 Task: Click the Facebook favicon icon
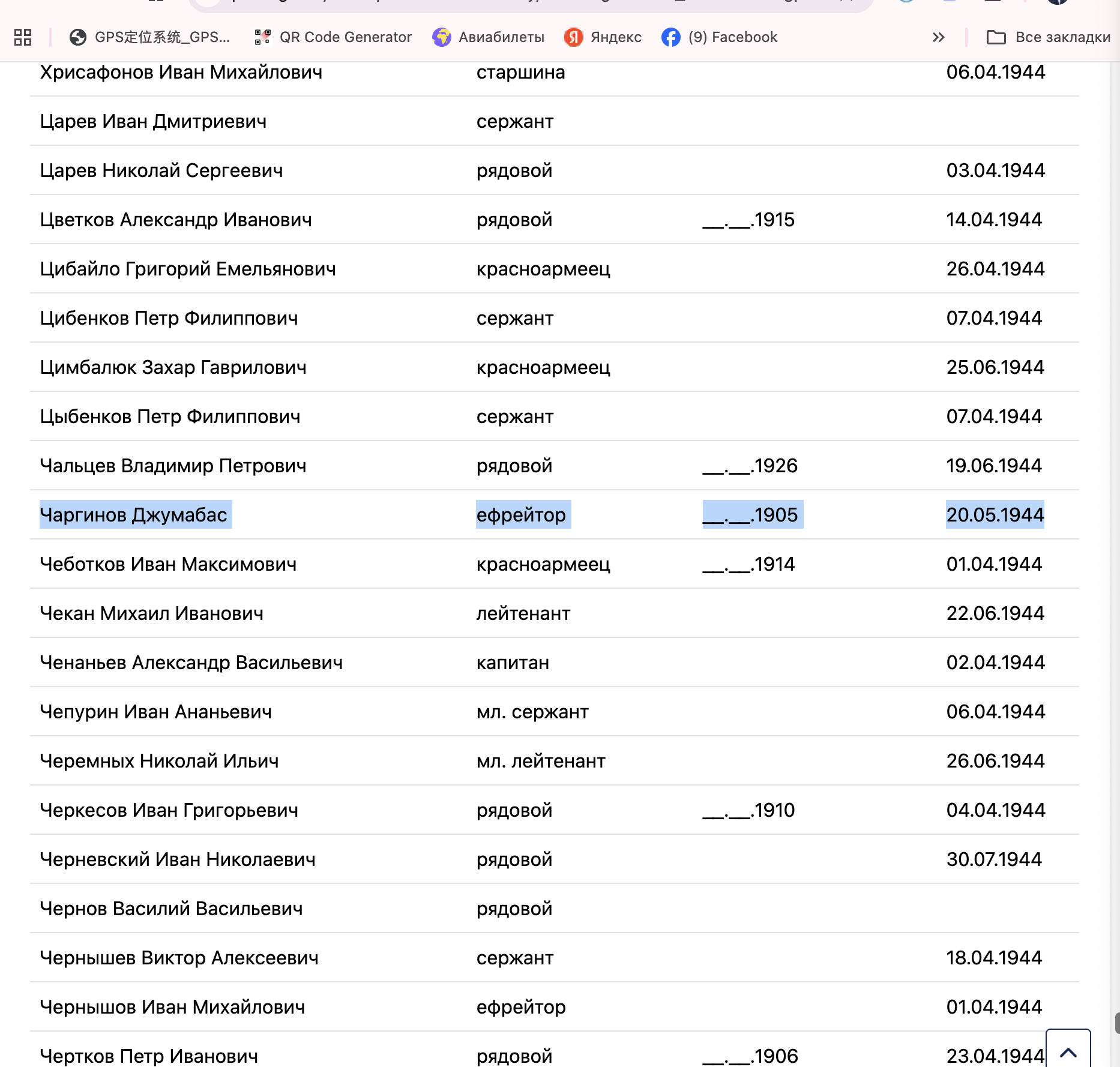(x=671, y=37)
